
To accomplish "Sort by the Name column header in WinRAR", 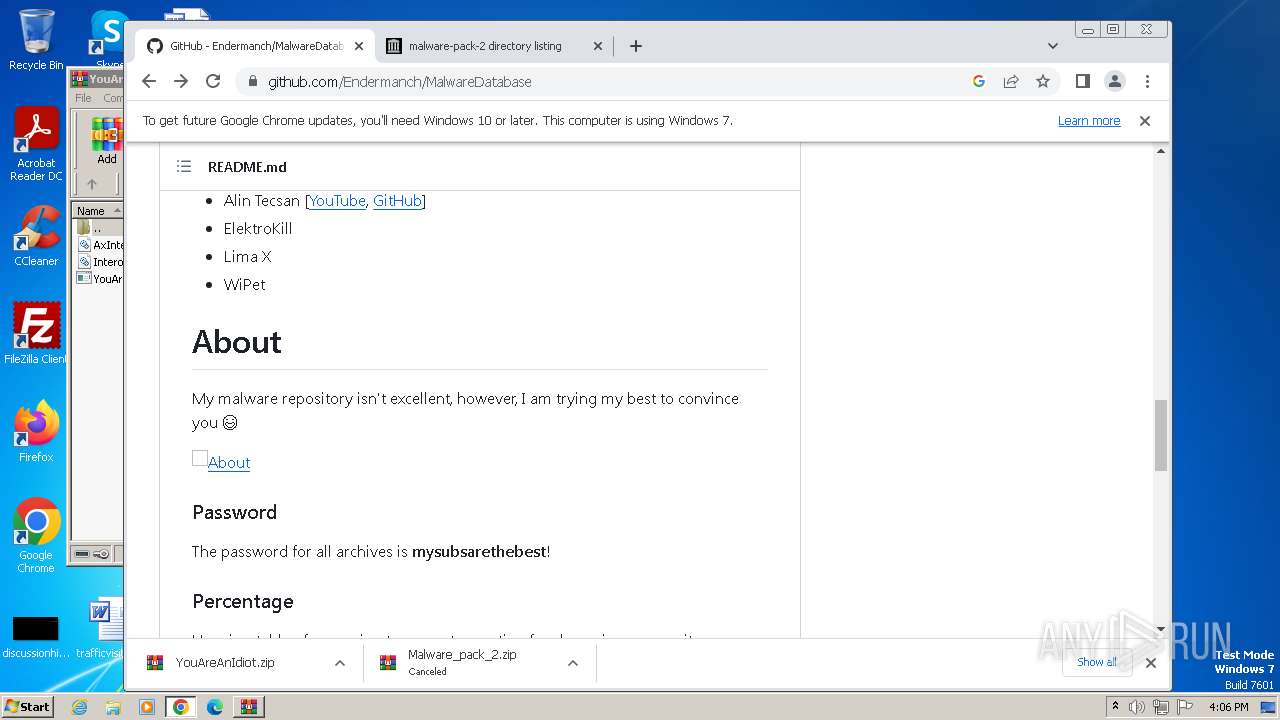I will [x=98, y=210].
